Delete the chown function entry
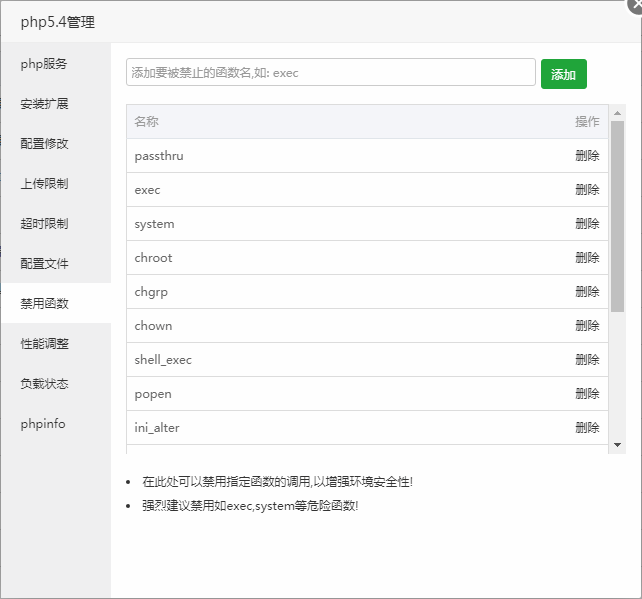642x599 pixels. (x=587, y=326)
